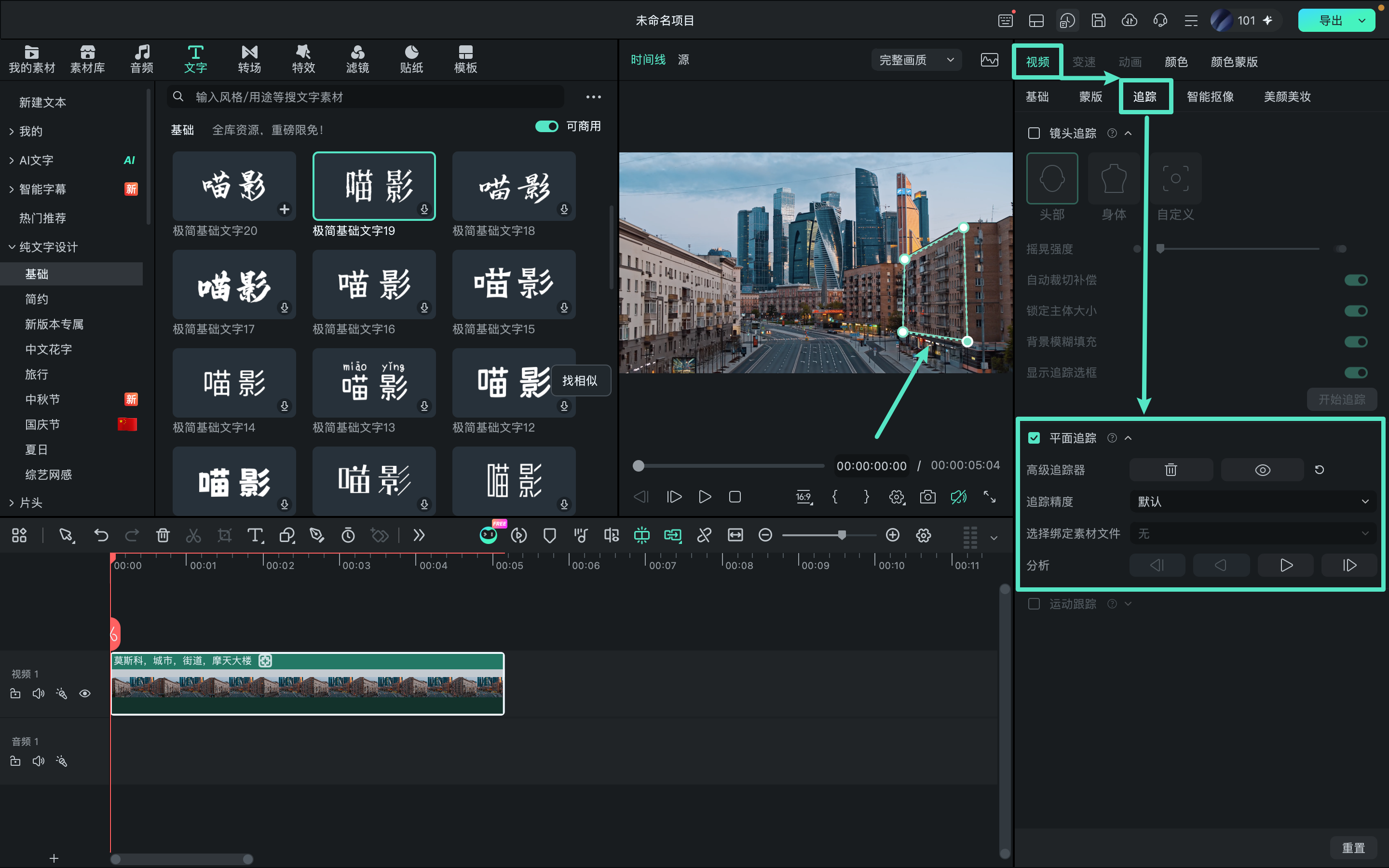
Task: Zoom out timeline with minus circle icon
Action: [x=765, y=535]
